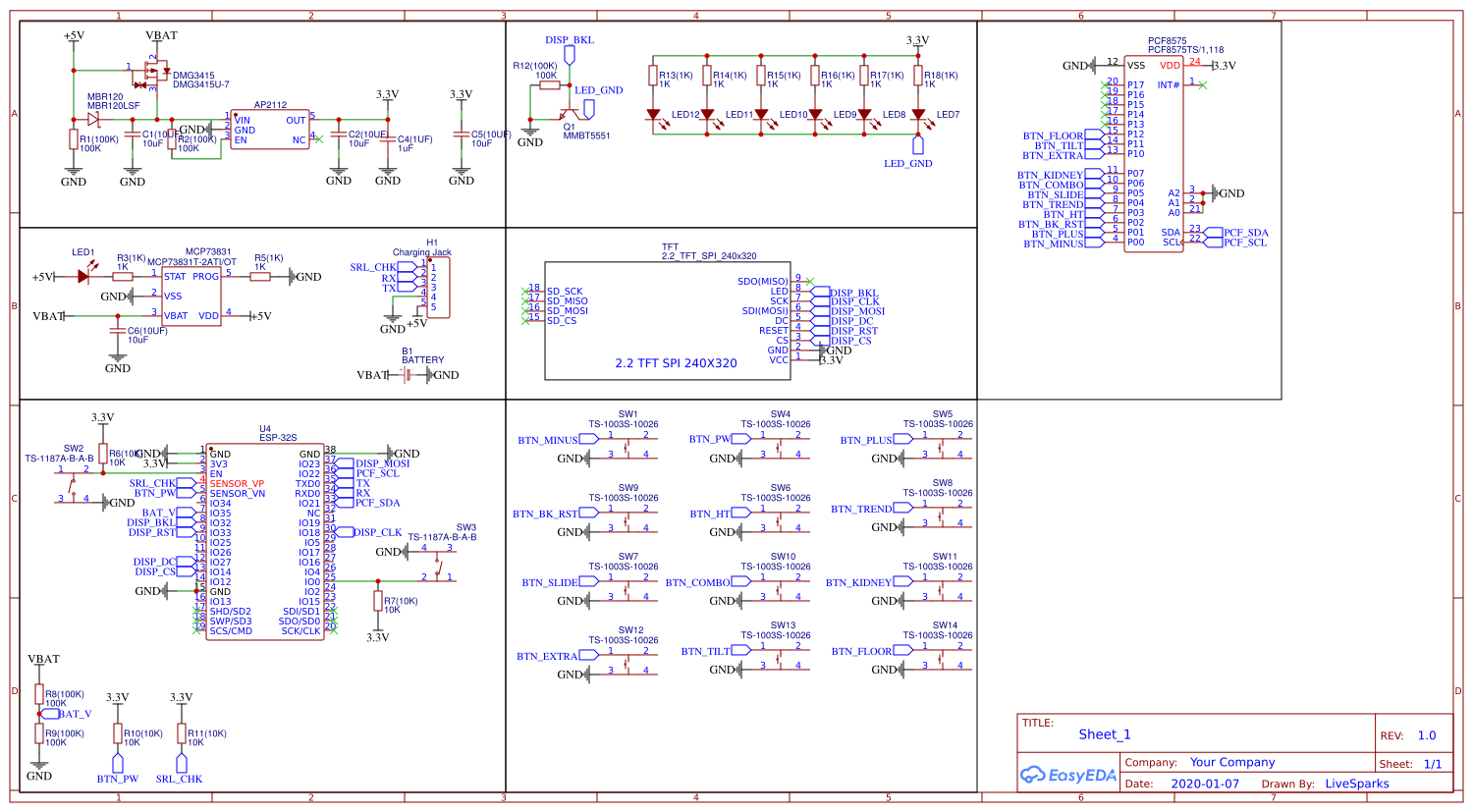Click the MCP73831 charger IC symbol
Screen dimensions: 1473x812
pyautogui.click(x=191, y=295)
